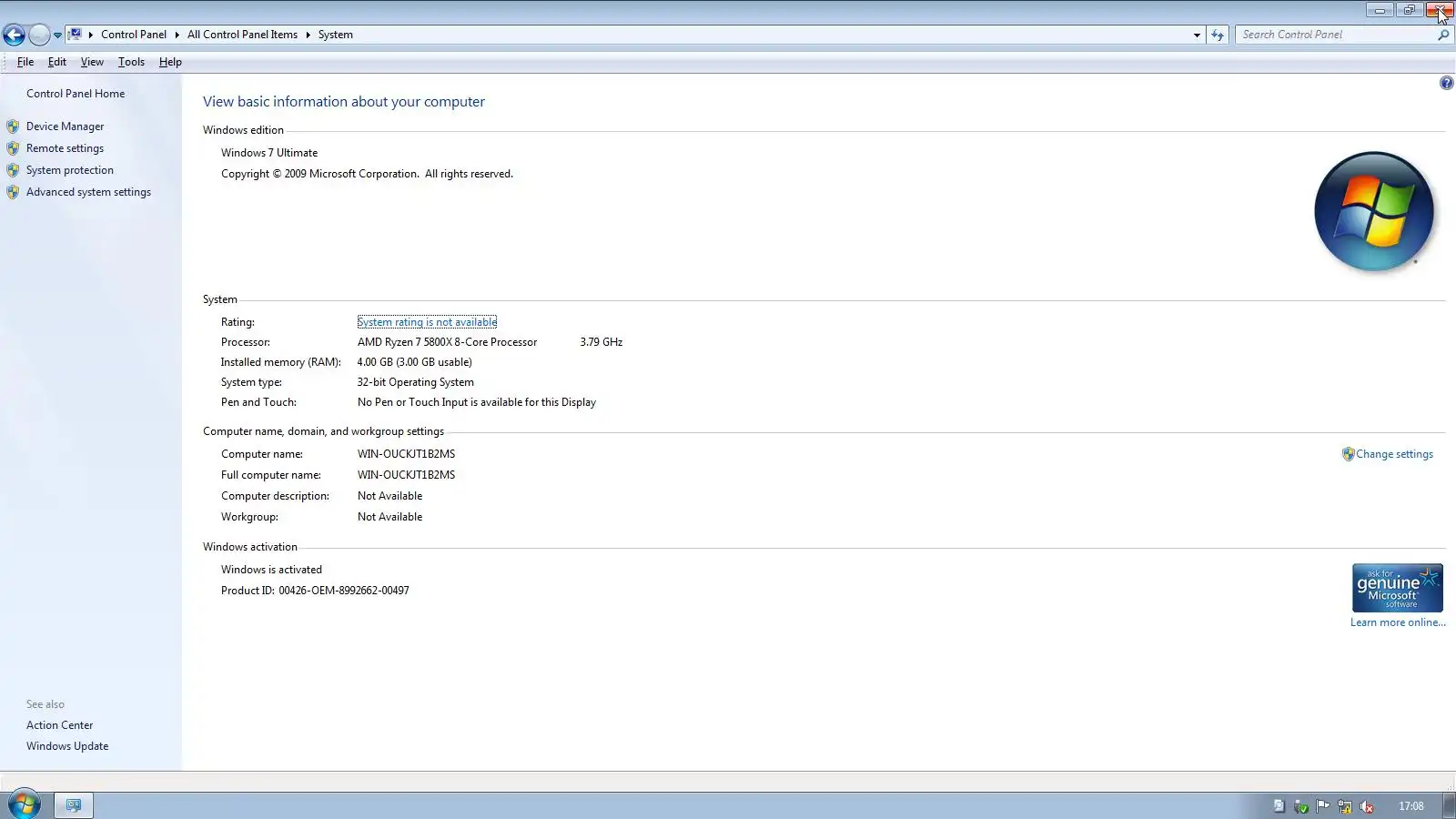Click the magnifier search icon
The image size is (1456, 819).
click(x=1443, y=35)
